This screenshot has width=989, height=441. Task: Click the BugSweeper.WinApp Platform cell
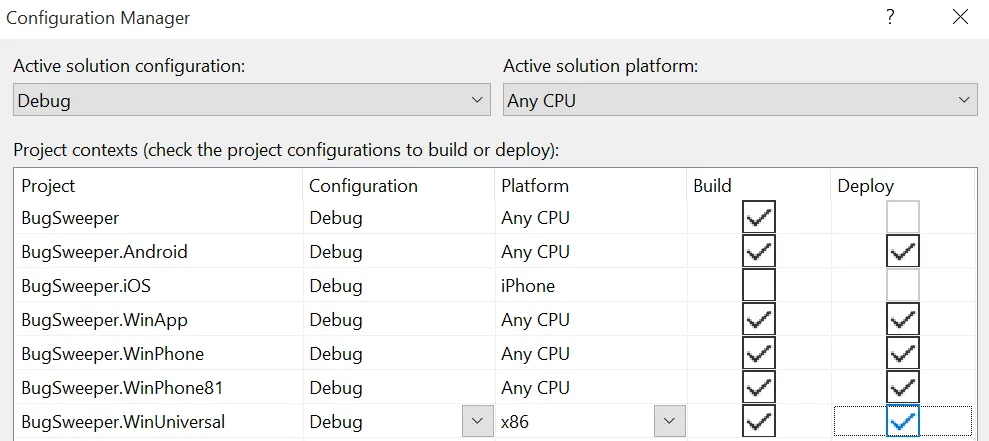[535, 320]
